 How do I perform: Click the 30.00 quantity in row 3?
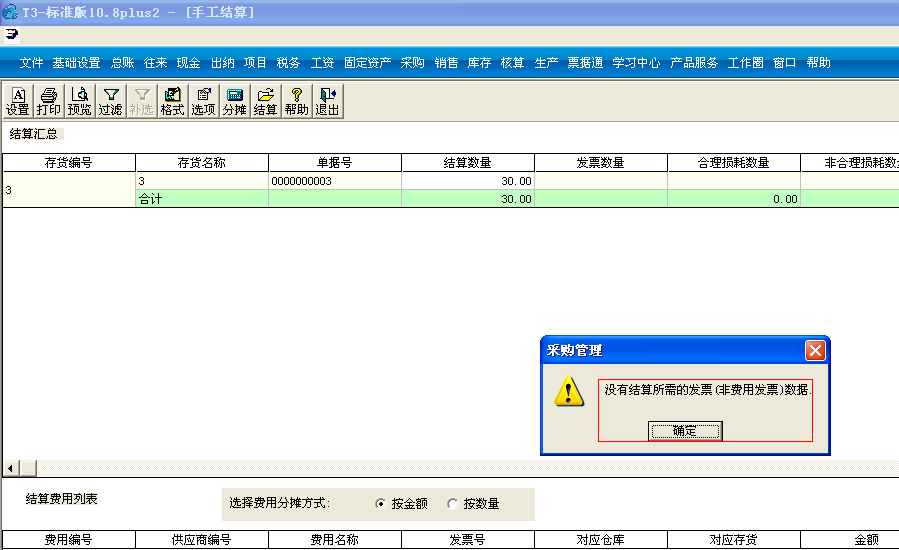coord(468,181)
